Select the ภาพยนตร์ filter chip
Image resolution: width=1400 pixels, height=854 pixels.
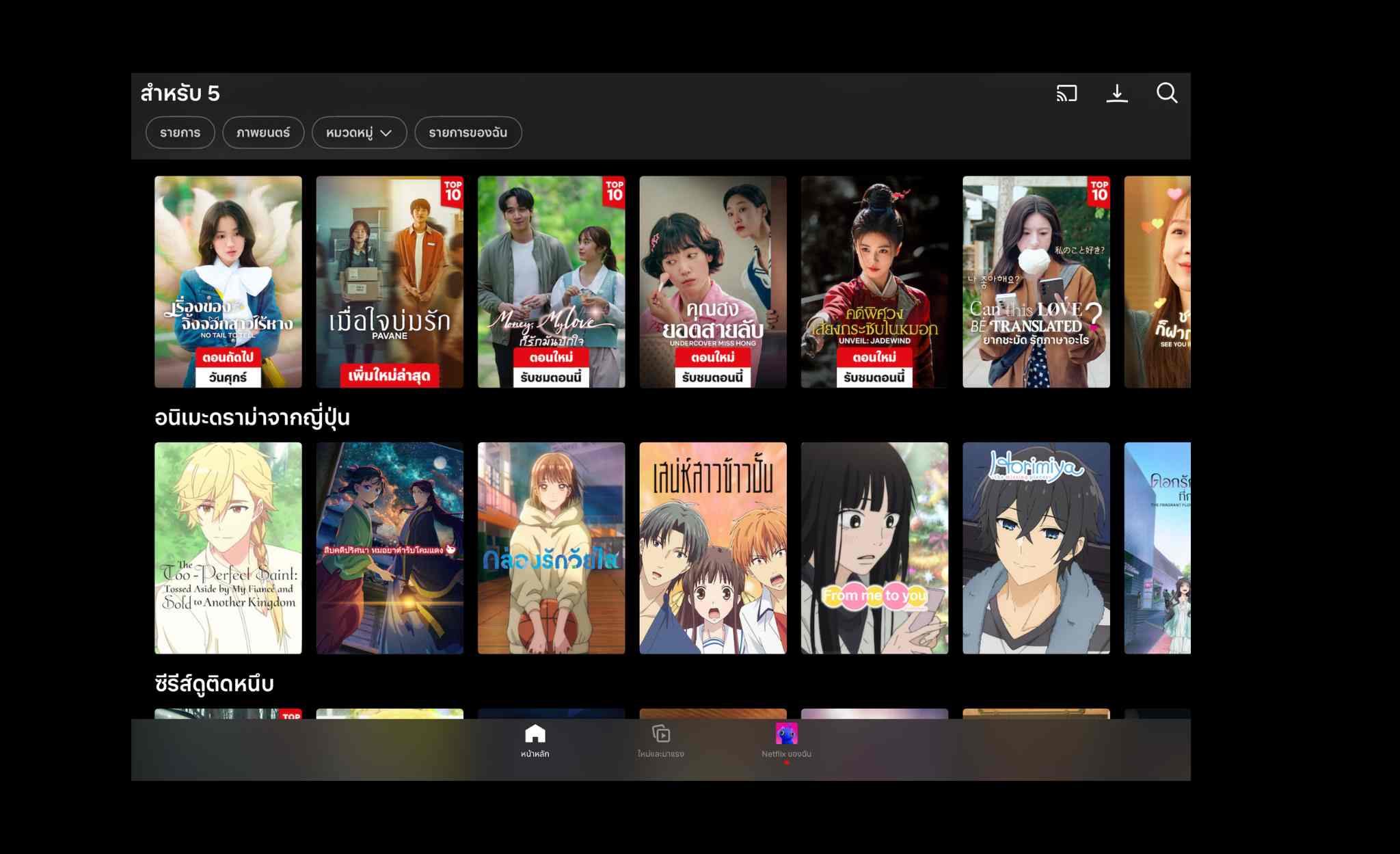[x=263, y=133]
